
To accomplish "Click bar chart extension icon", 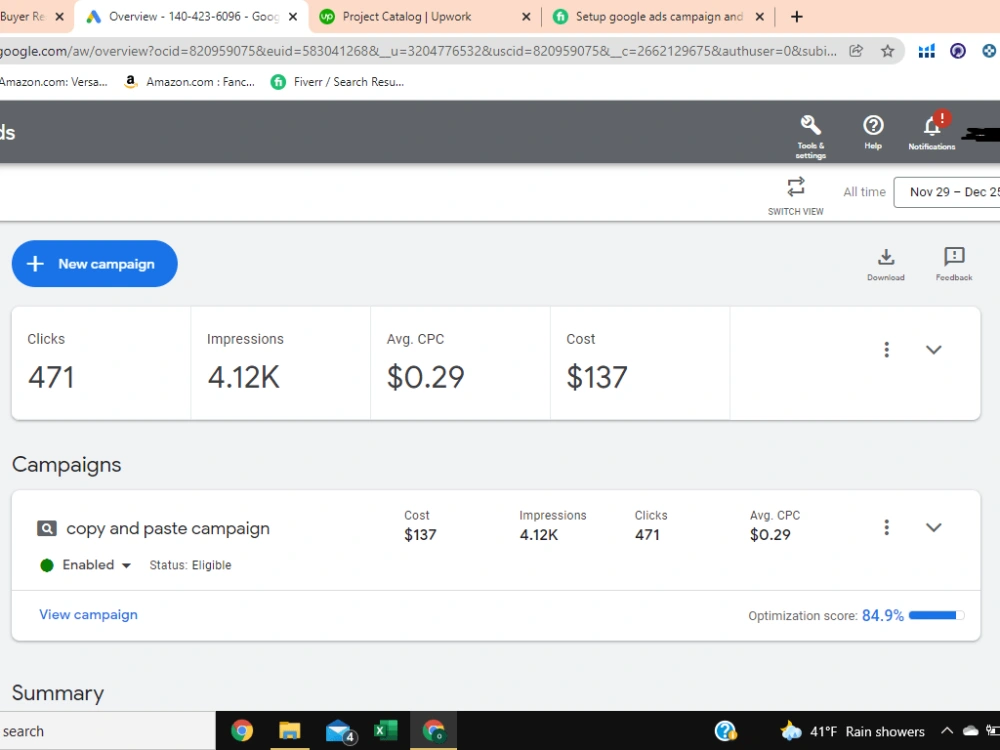I will click(x=926, y=51).
